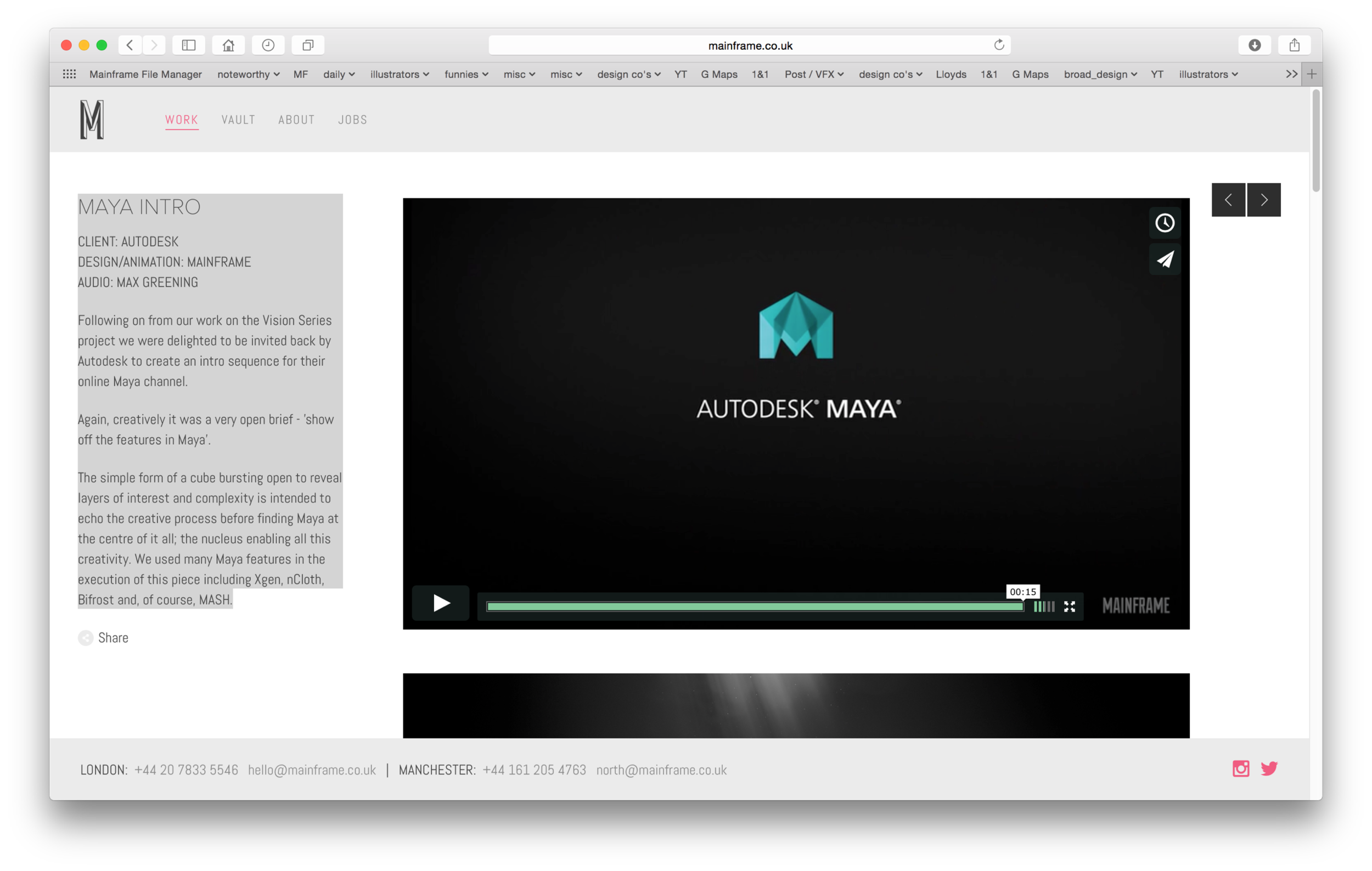Add a new tab with plus
Image resolution: width=1372 pixels, height=871 pixels.
coord(1312,74)
